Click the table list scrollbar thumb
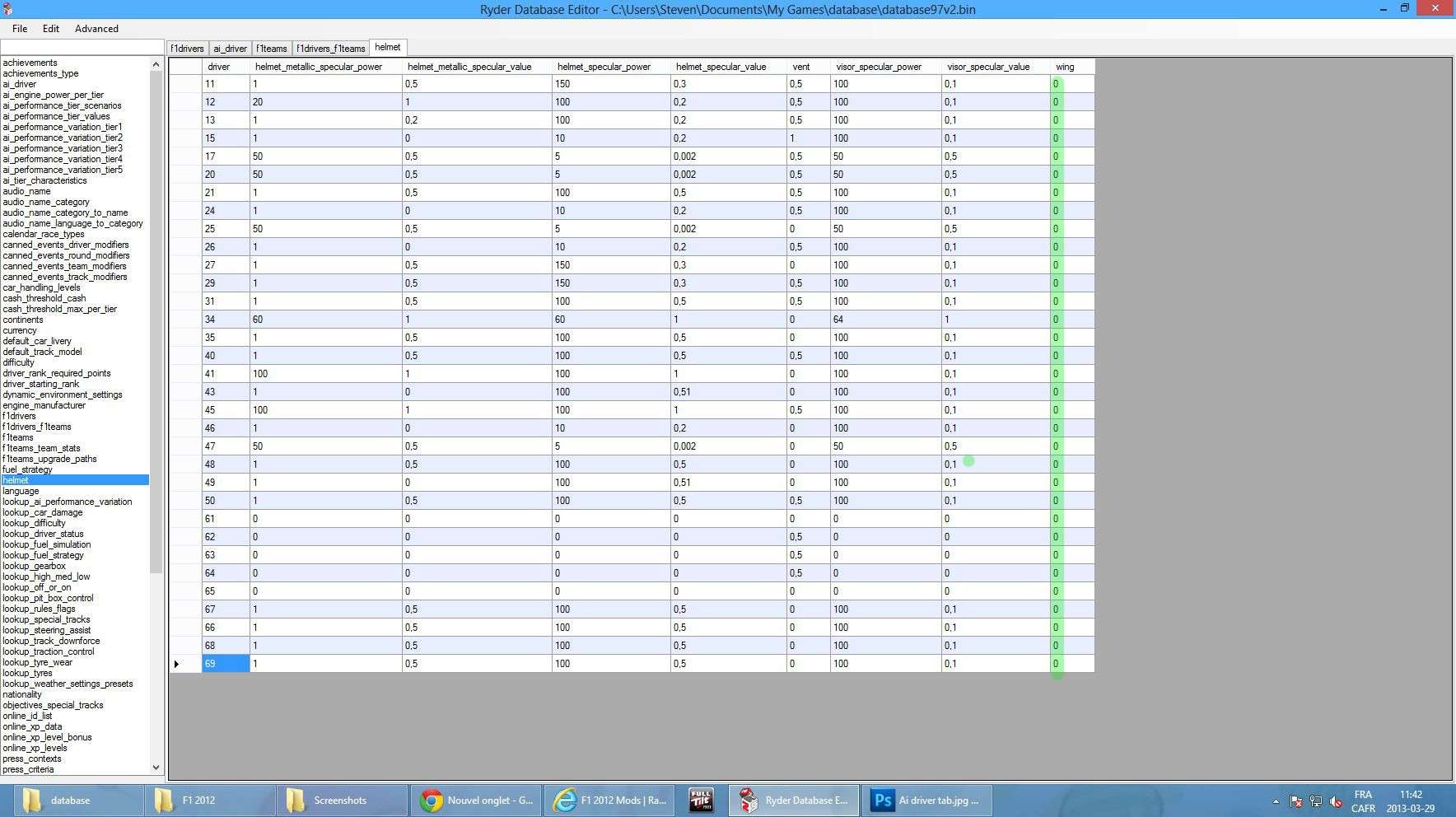 [x=156, y=322]
